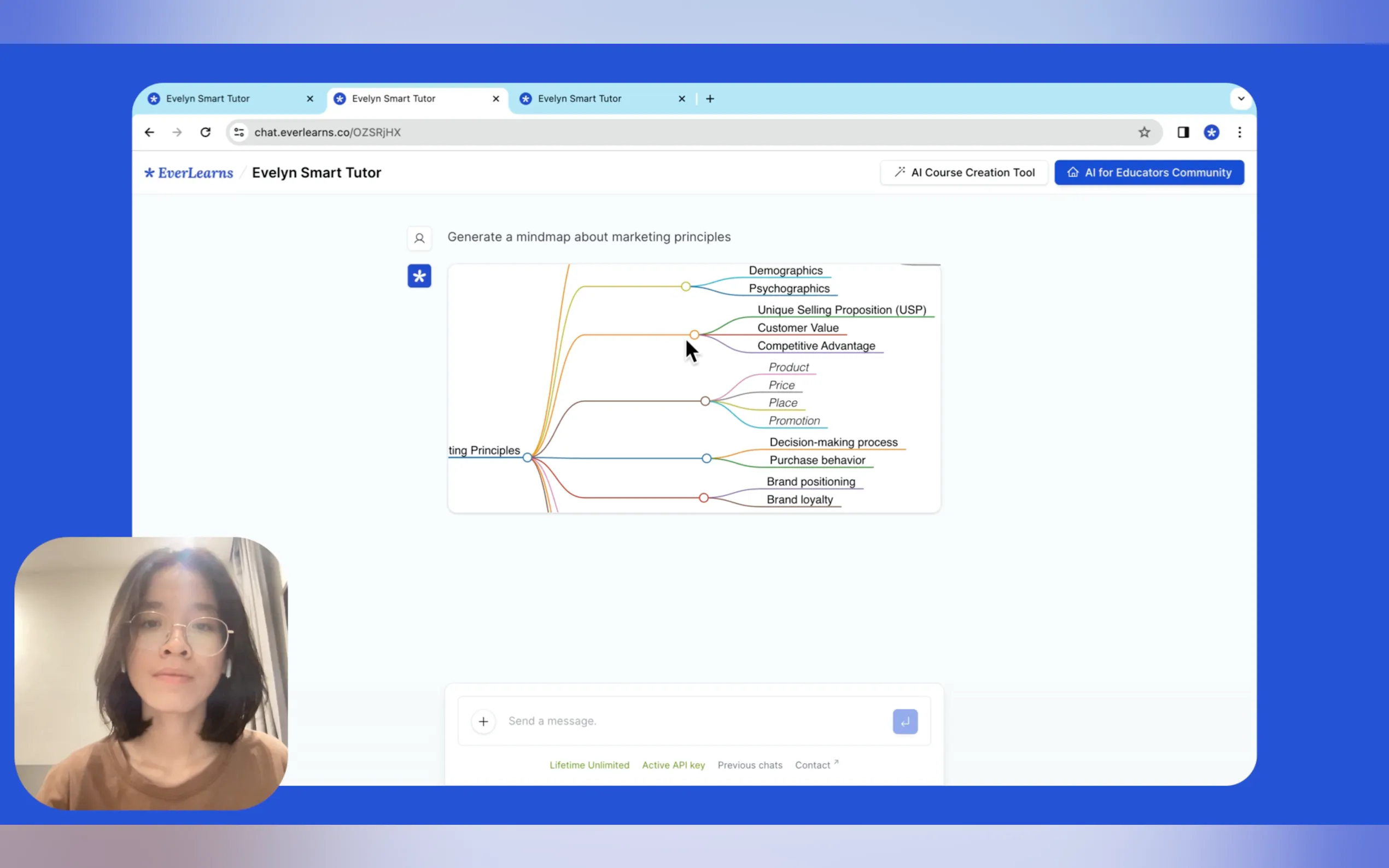The width and height of the screenshot is (1389, 868).
Task: Click the plus attachment icon in message box
Action: point(483,721)
